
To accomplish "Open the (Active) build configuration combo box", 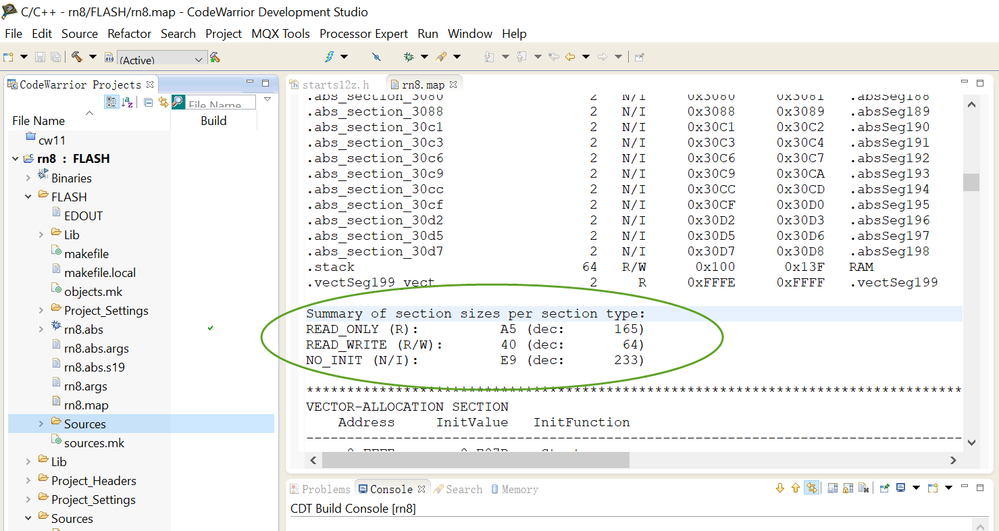I will 162,59.
